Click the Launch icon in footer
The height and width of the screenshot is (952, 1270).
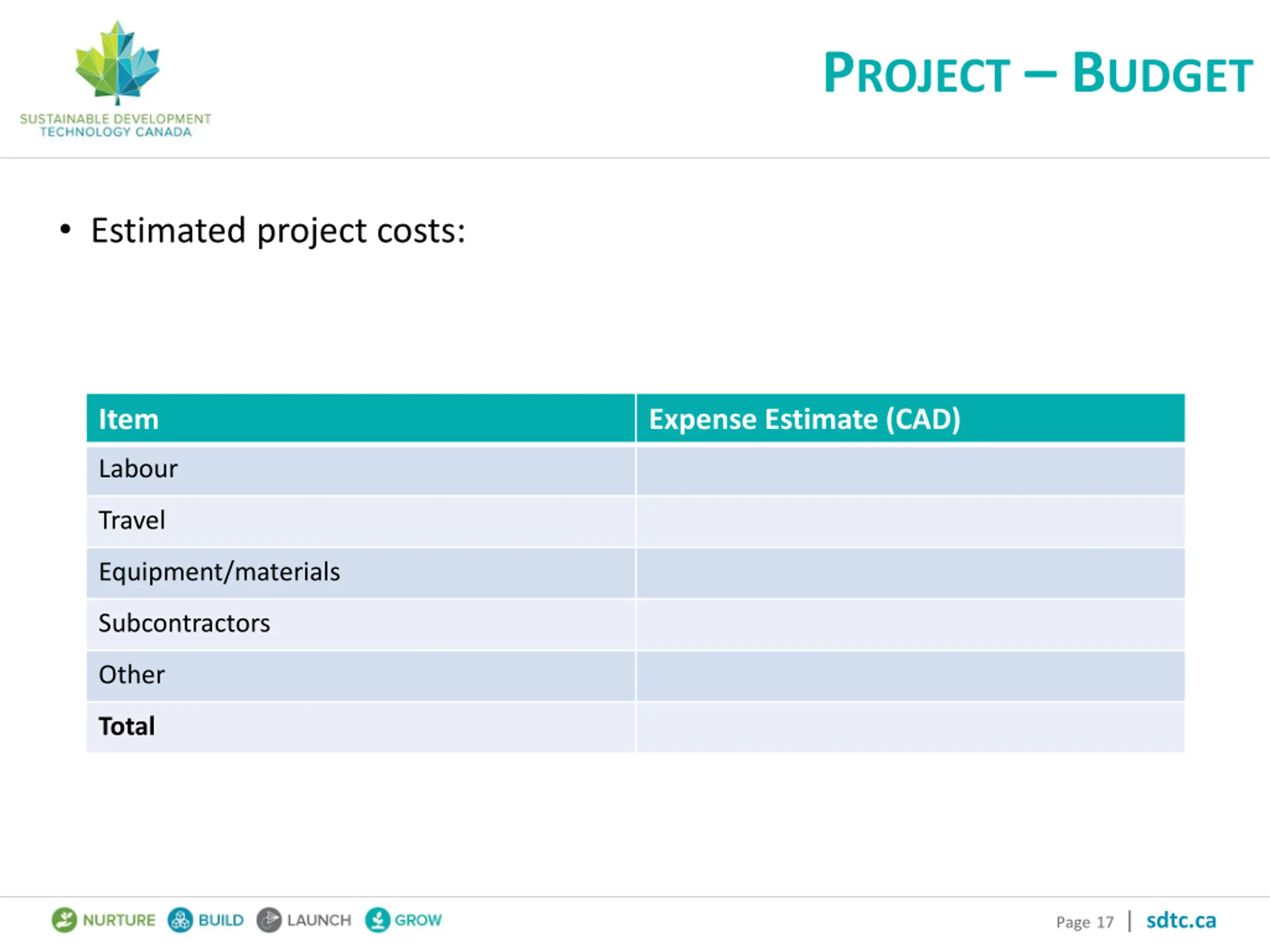[x=269, y=920]
